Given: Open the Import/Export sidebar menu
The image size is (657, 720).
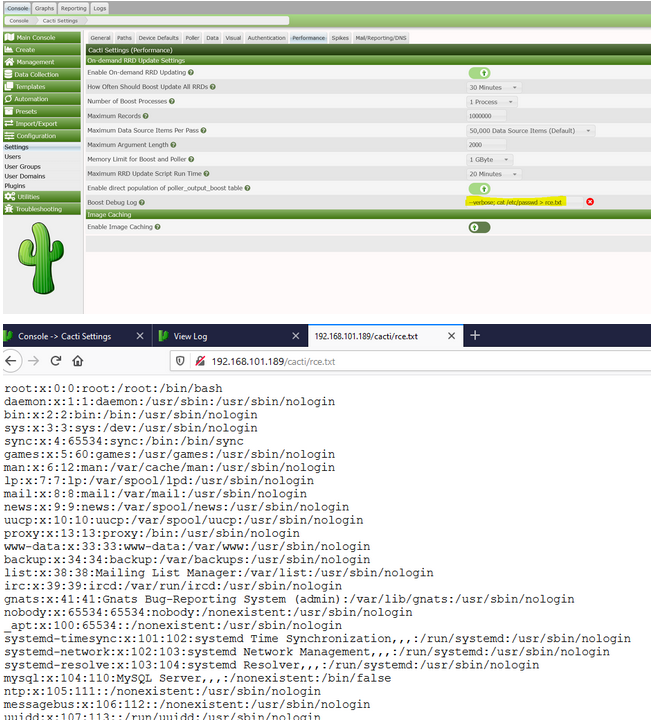Looking at the screenshot, I should click(x=42, y=124).
